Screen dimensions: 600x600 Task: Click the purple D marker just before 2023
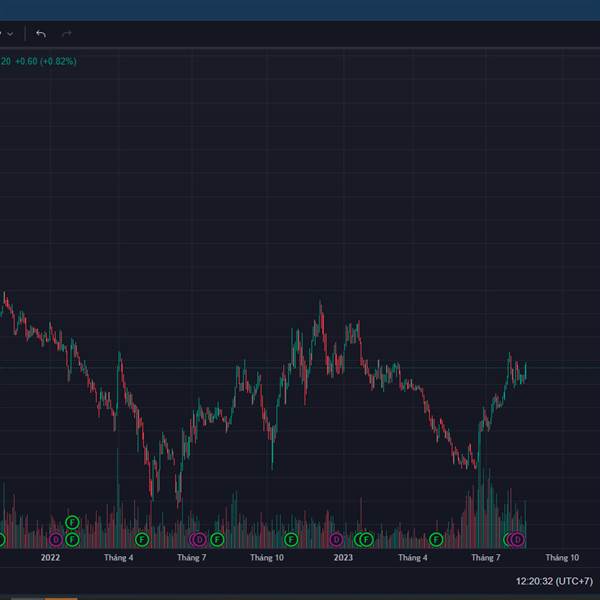coord(336,540)
